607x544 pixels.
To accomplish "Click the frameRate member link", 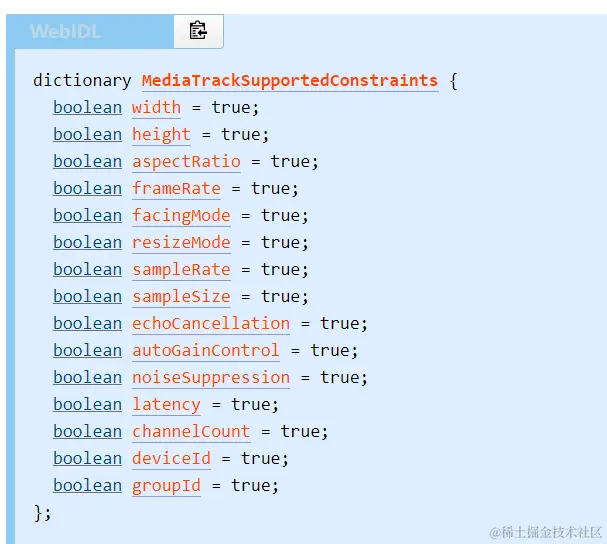I will click(177, 189).
